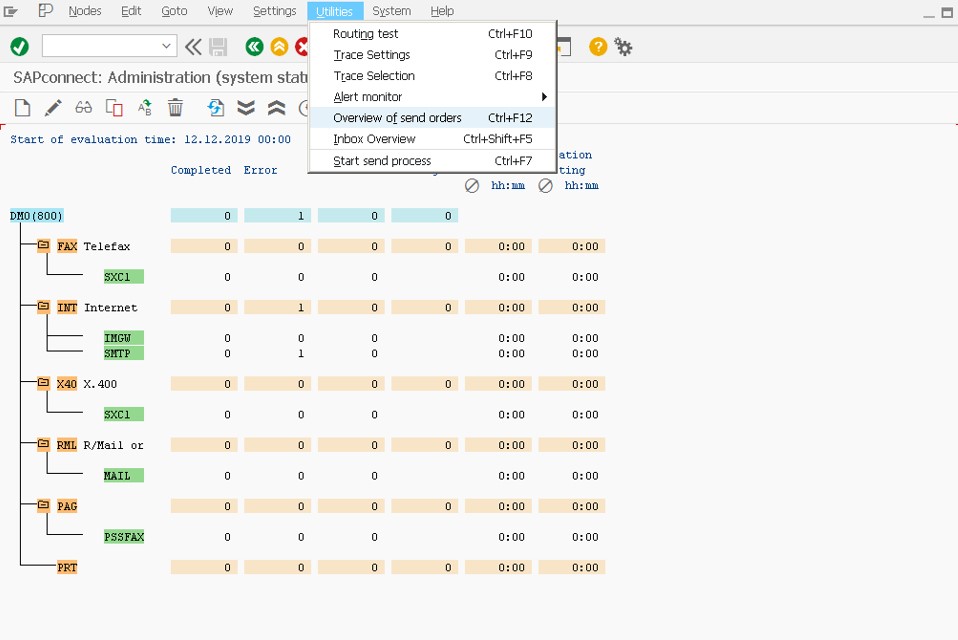Click the greyed Save floppy disk icon

coord(218,46)
